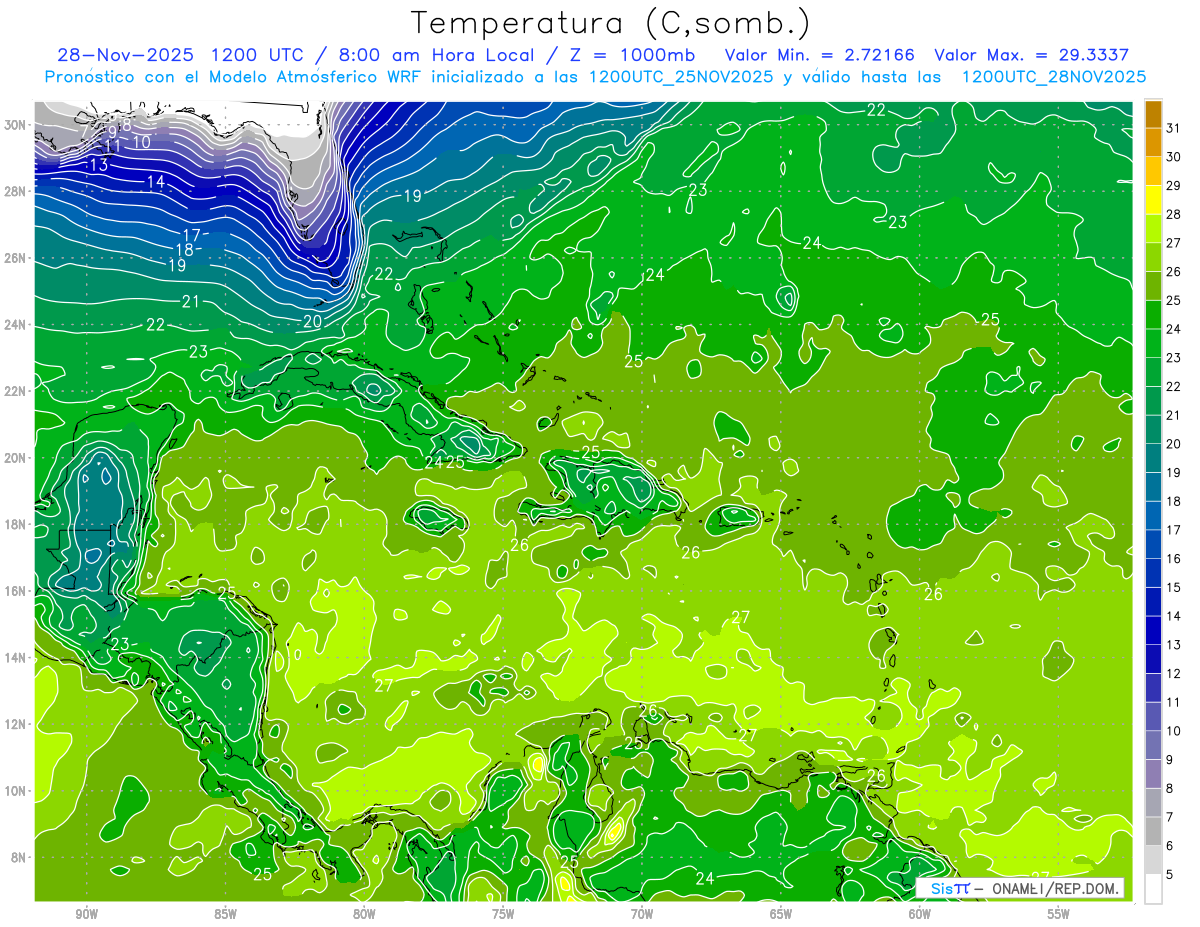Click the "65W" longitude axis label
The width and height of the screenshot is (1200, 927).
781,914
